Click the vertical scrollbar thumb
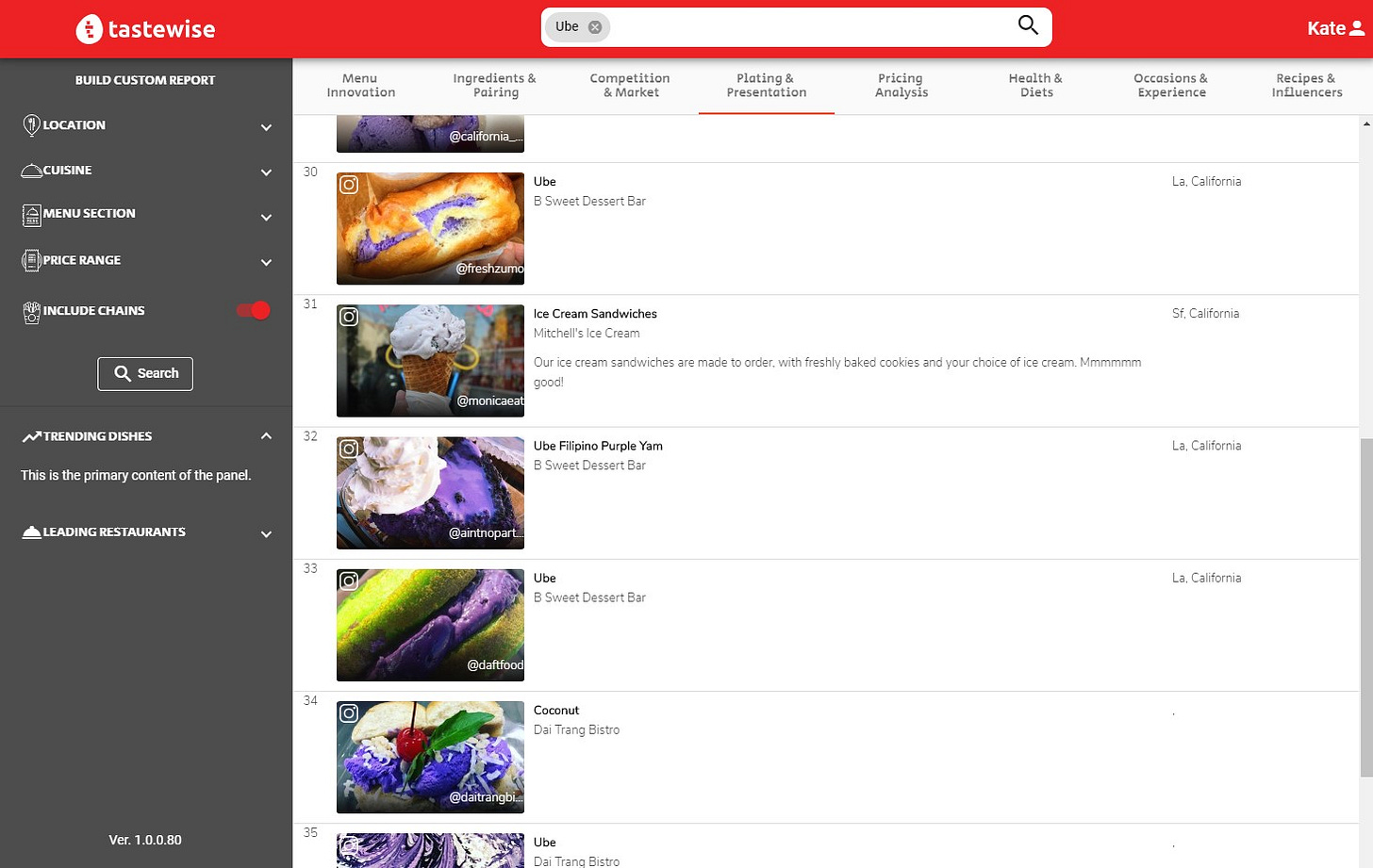Screen dimensions: 1373x868 [x=1366, y=608]
